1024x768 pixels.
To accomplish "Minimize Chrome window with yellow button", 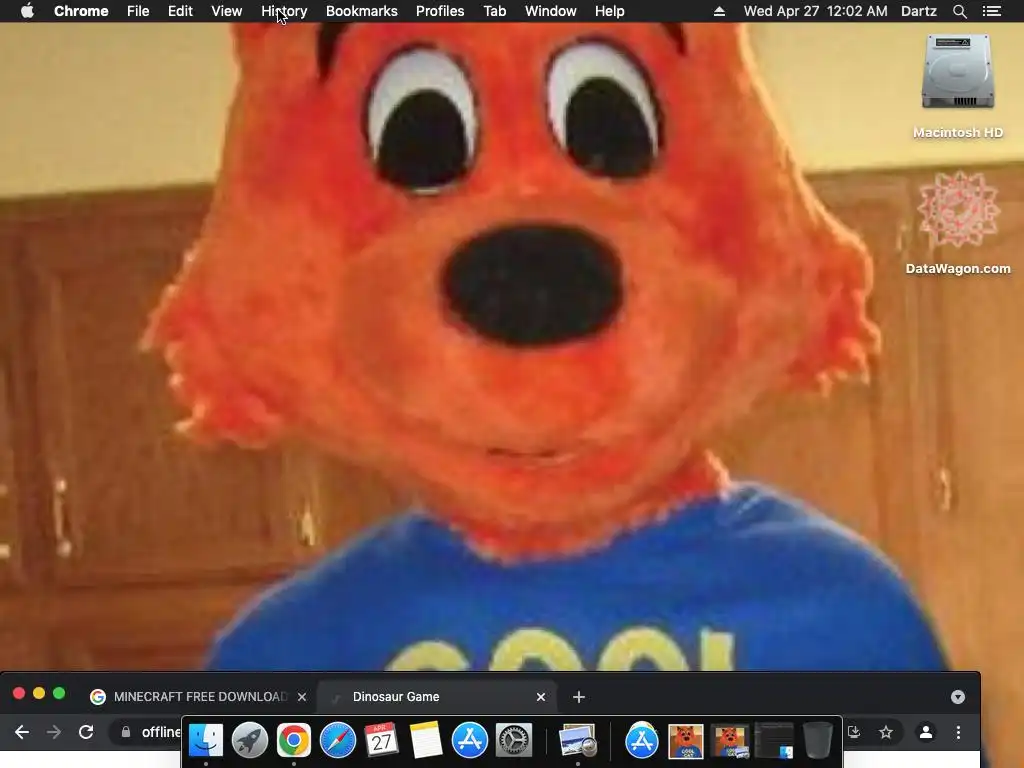I will tap(39, 694).
